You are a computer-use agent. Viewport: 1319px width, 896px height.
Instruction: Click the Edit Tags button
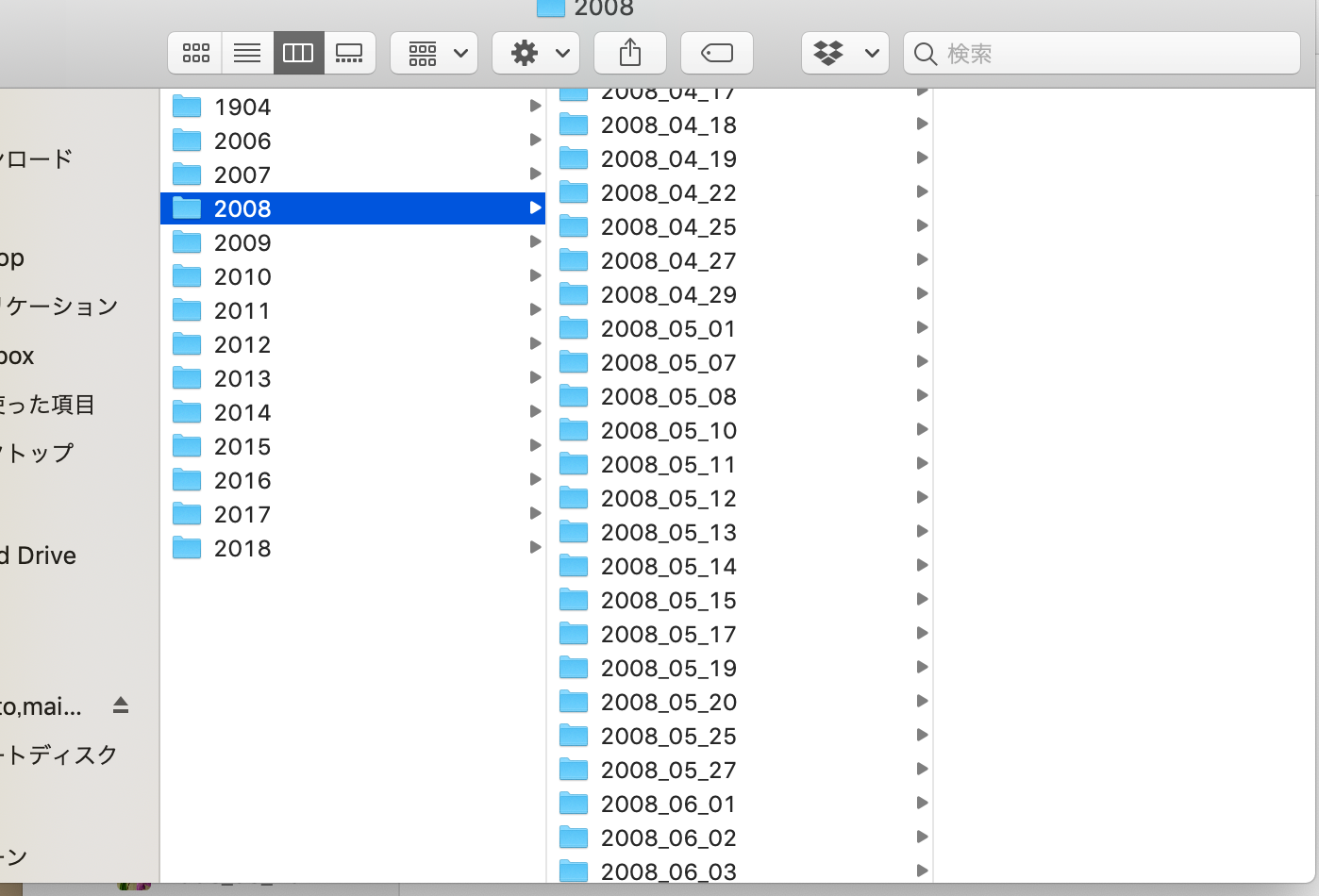717,53
